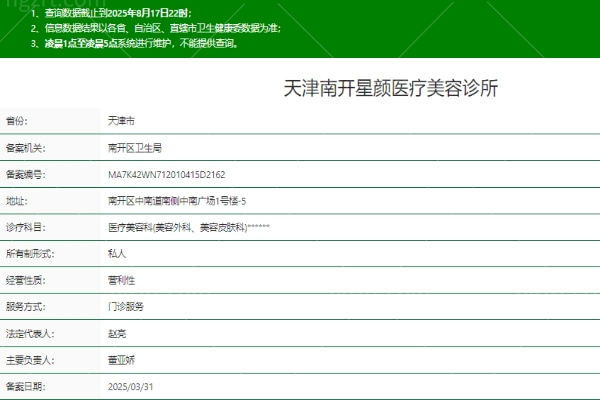
Task: Click the 备案日期 label
Action: tap(26, 387)
